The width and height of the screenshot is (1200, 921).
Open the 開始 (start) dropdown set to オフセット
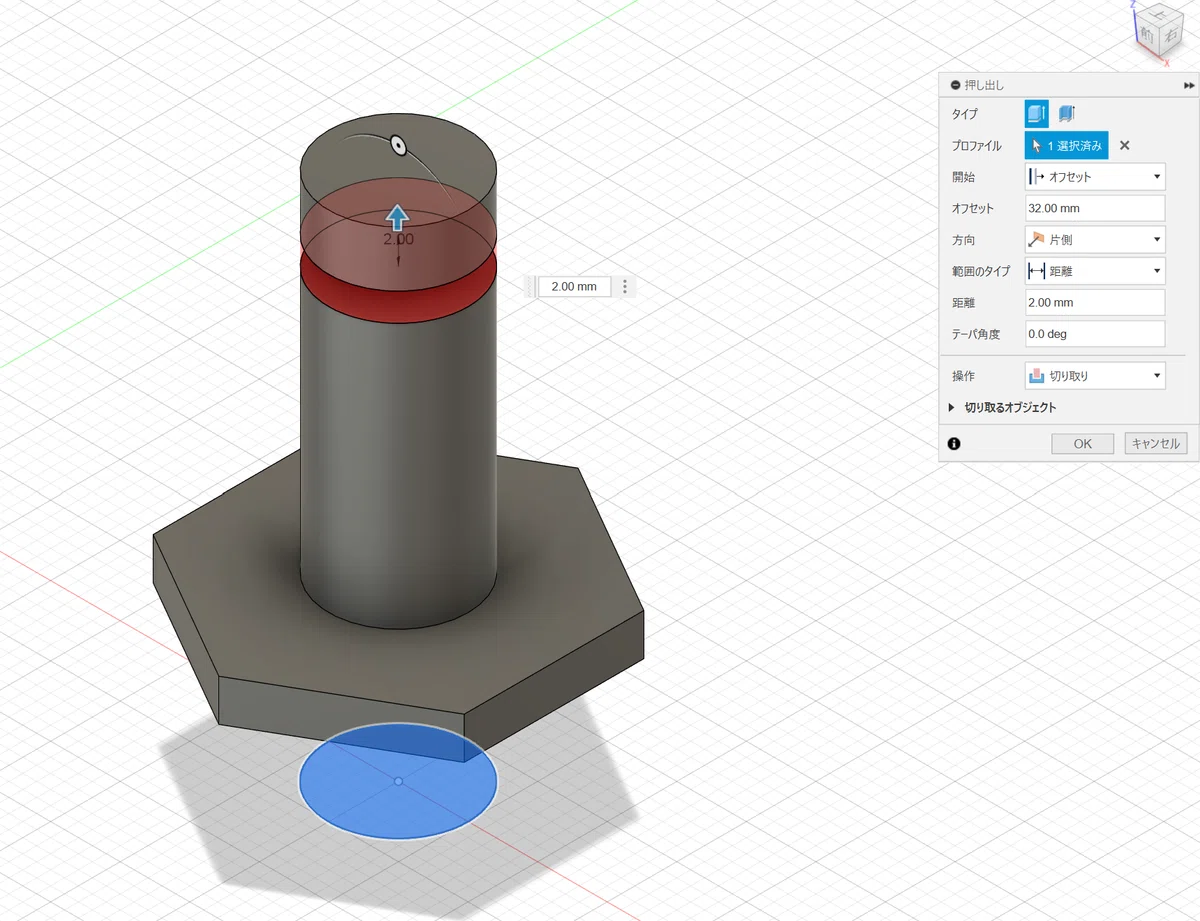[x=1095, y=177]
